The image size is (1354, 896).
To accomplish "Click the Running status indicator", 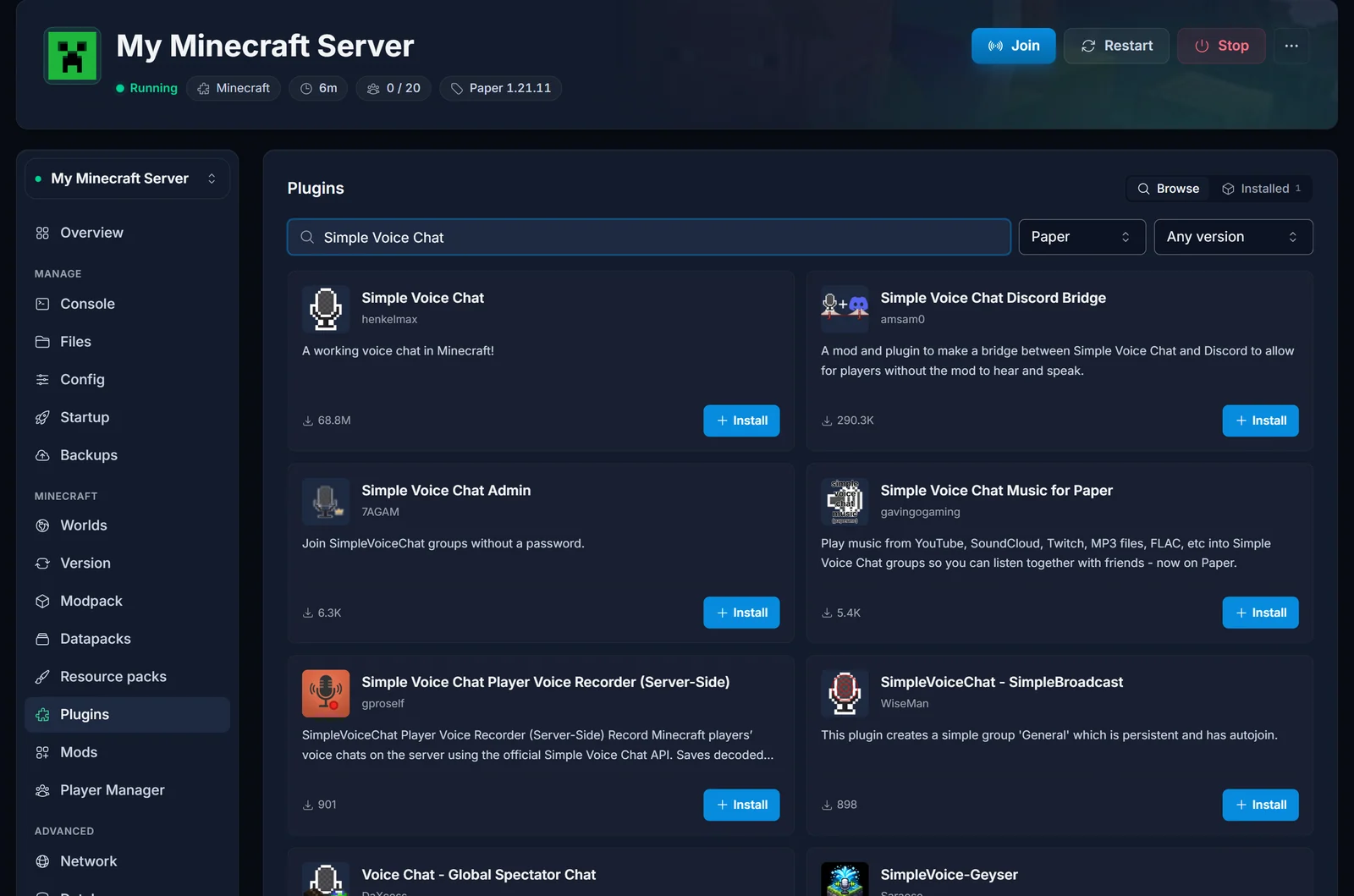I will click(146, 88).
